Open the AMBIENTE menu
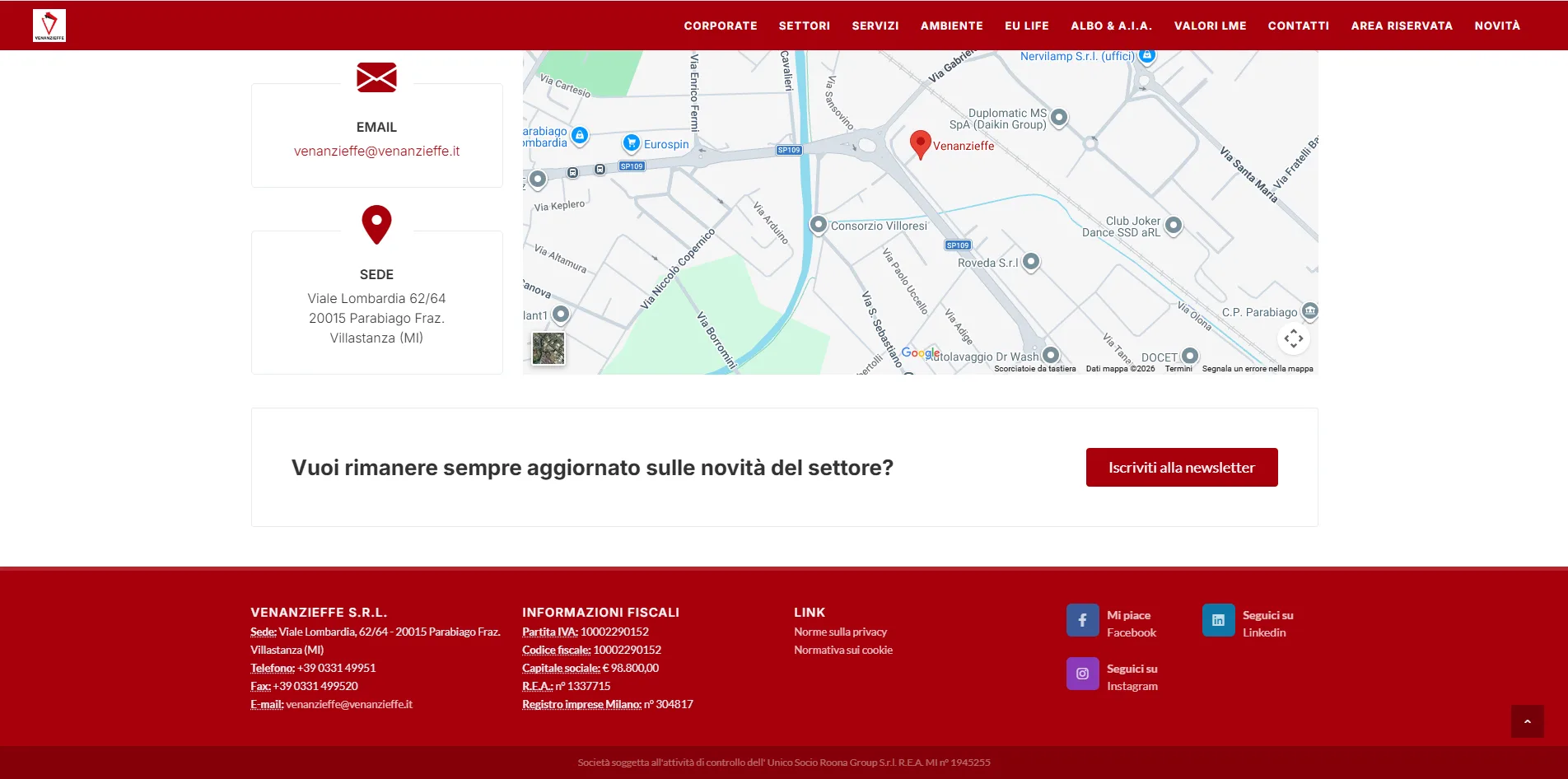This screenshot has height=779, width=1568. point(952,26)
